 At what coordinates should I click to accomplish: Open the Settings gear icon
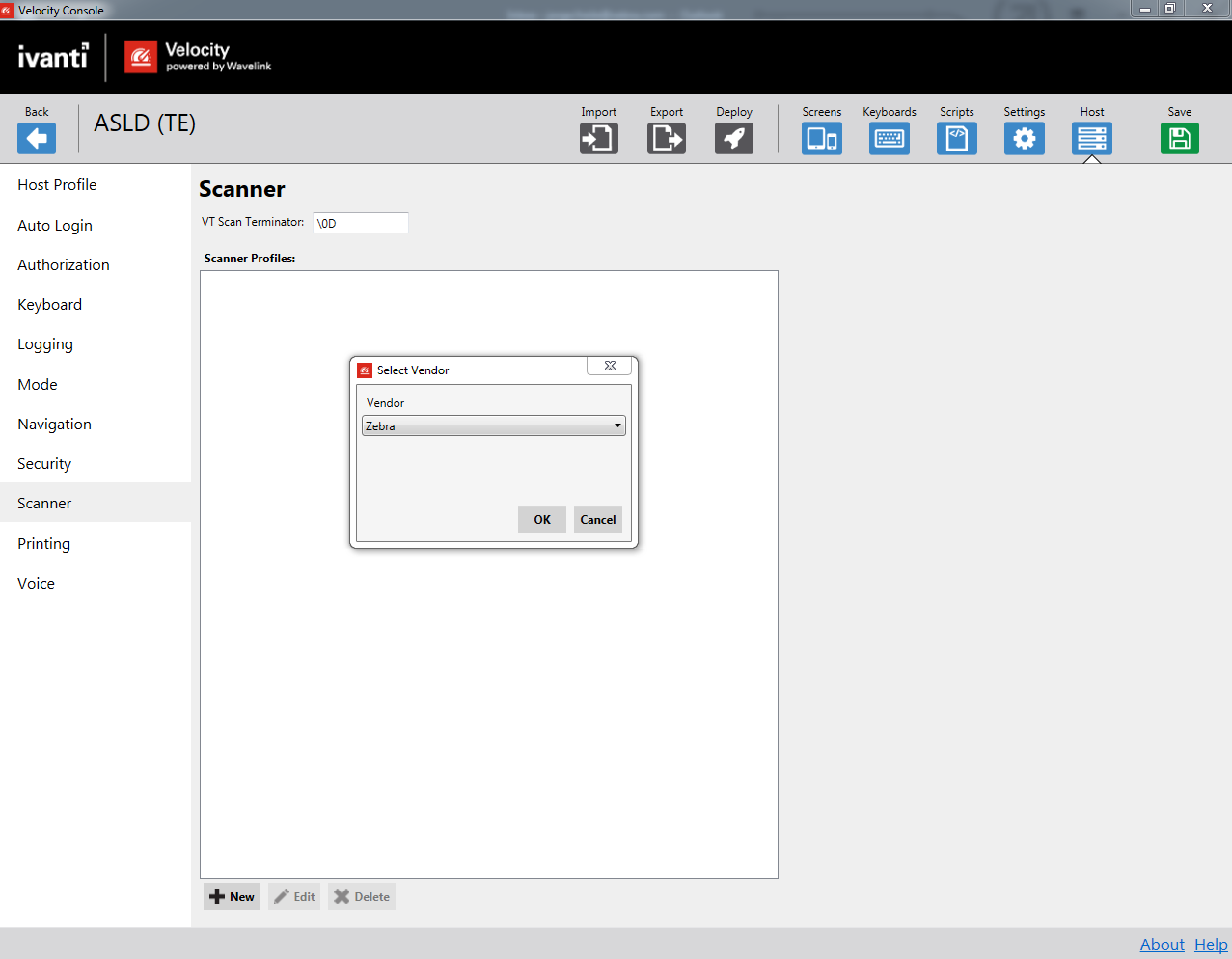coord(1024,138)
